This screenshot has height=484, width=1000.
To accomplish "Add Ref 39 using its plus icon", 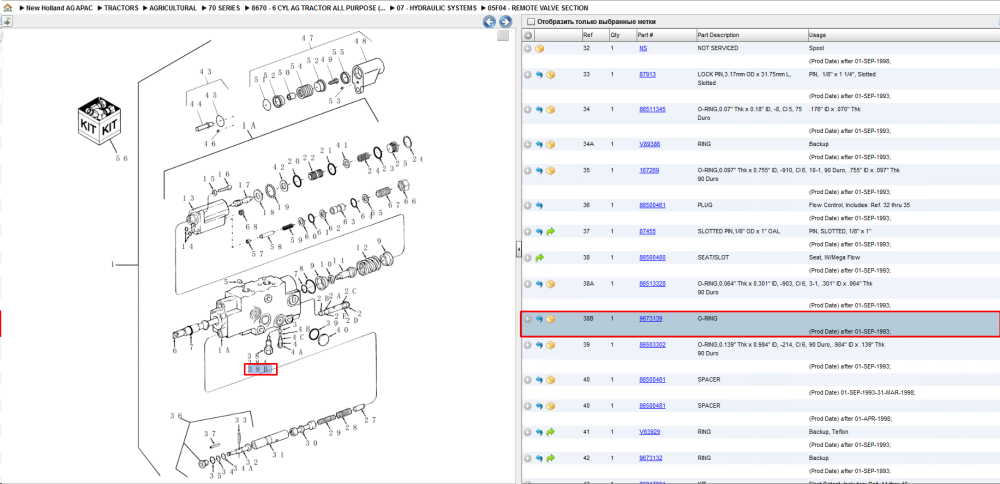I will (x=528, y=345).
